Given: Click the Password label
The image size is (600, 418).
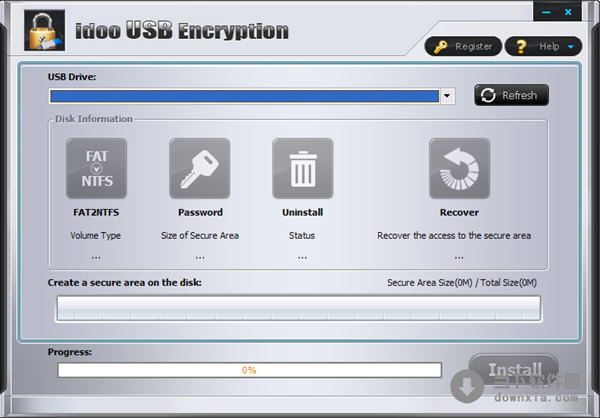Looking at the screenshot, I should coord(200,212).
